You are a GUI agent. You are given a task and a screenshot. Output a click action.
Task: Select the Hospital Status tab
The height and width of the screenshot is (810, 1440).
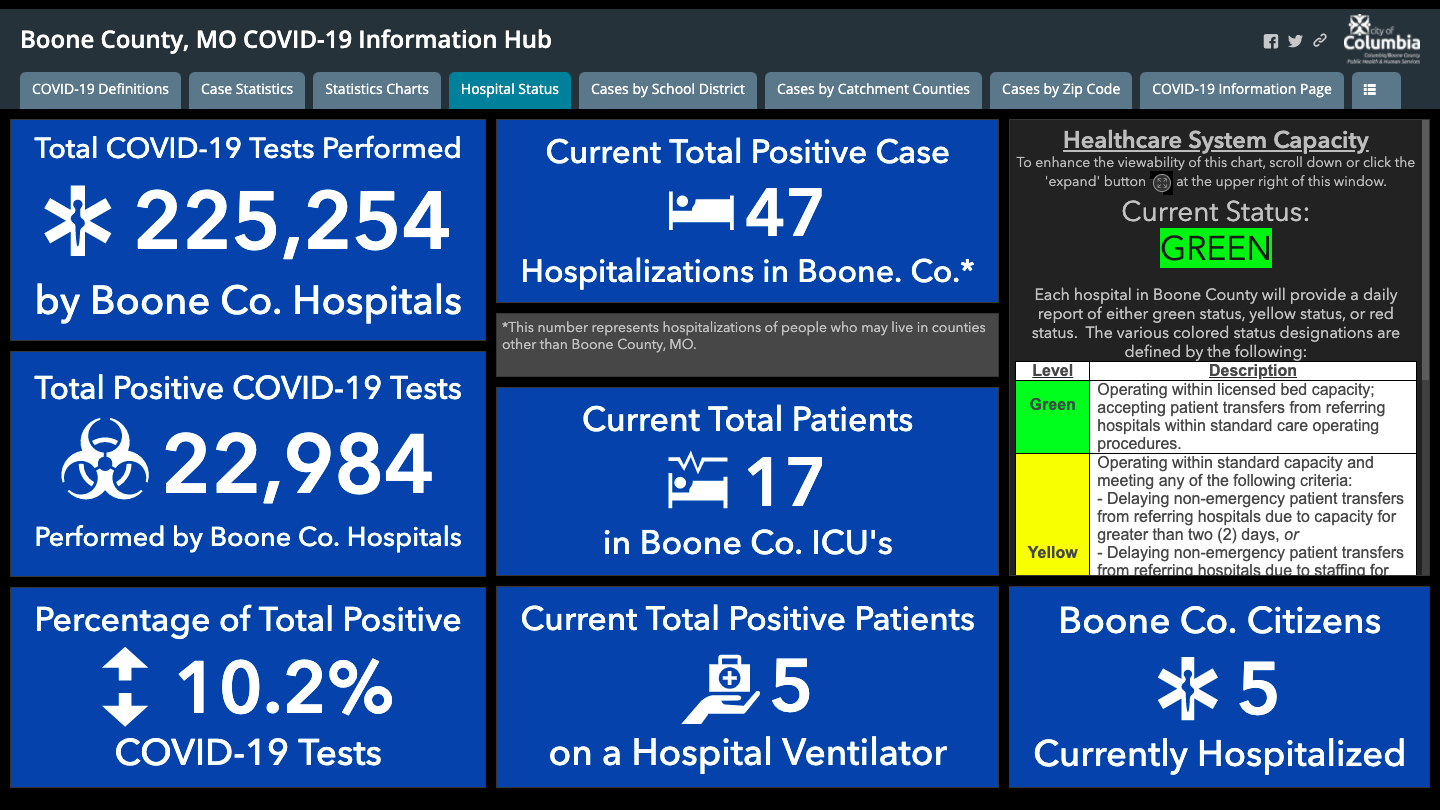(510, 90)
